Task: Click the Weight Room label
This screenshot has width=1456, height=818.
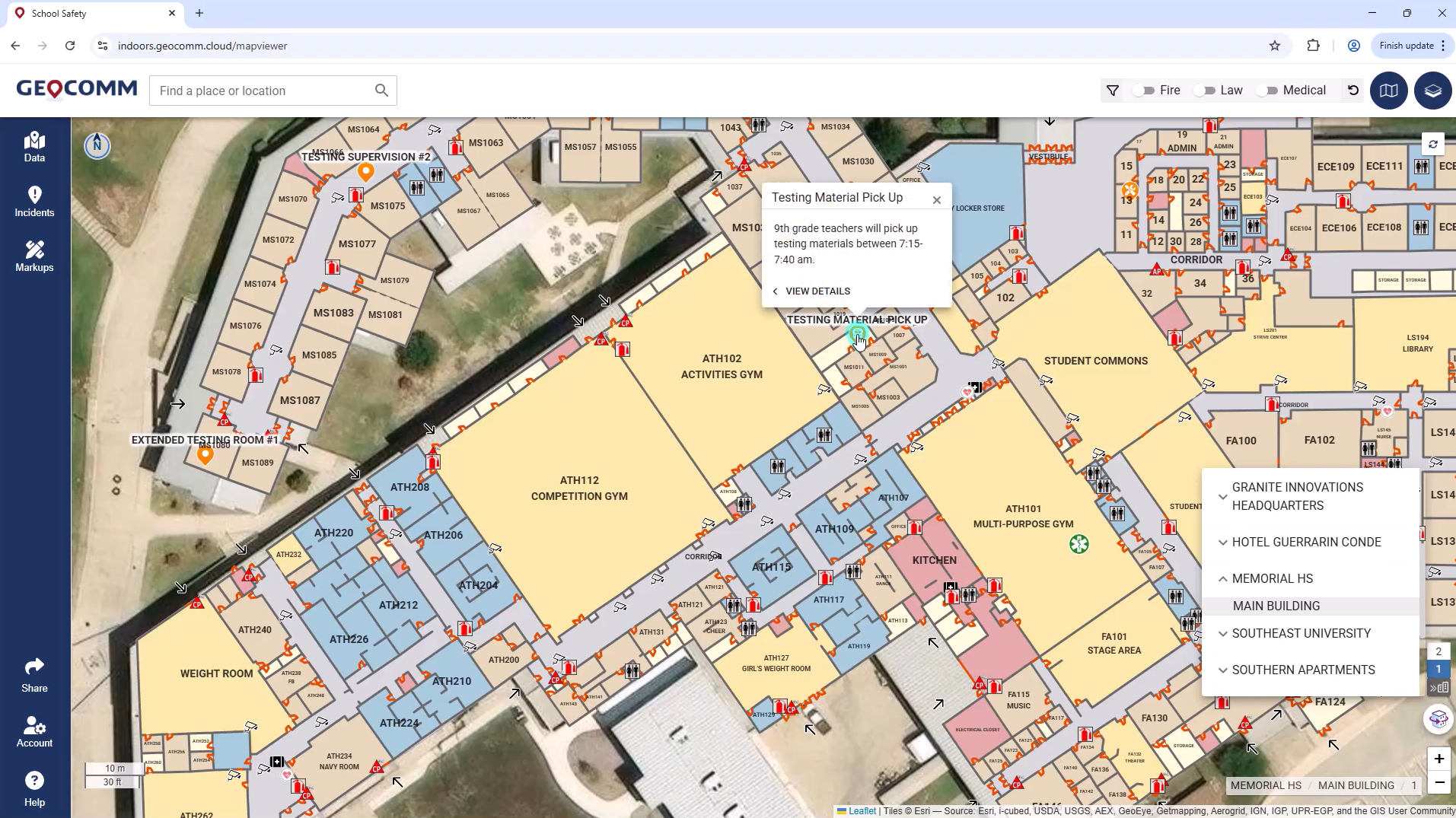Action: (x=216, y=673)
